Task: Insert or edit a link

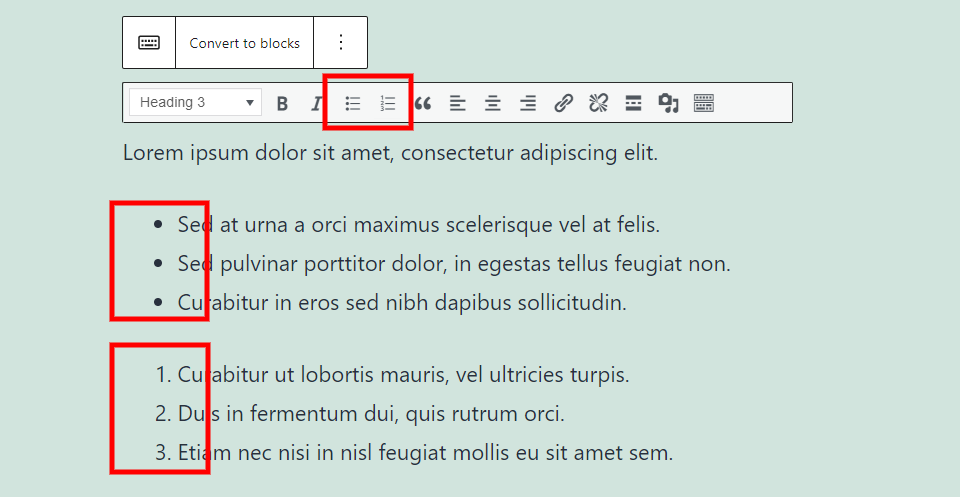Action: coord(563,103)
